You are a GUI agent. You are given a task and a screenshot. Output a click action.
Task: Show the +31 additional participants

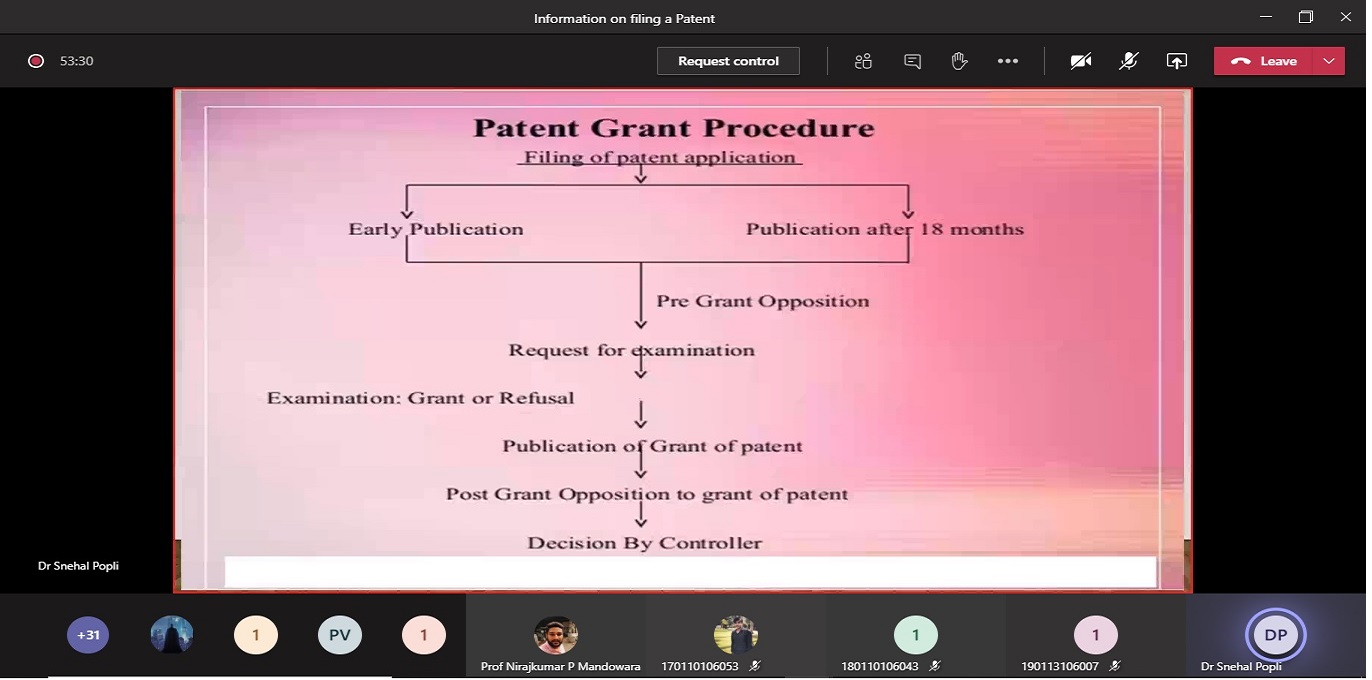88,635
